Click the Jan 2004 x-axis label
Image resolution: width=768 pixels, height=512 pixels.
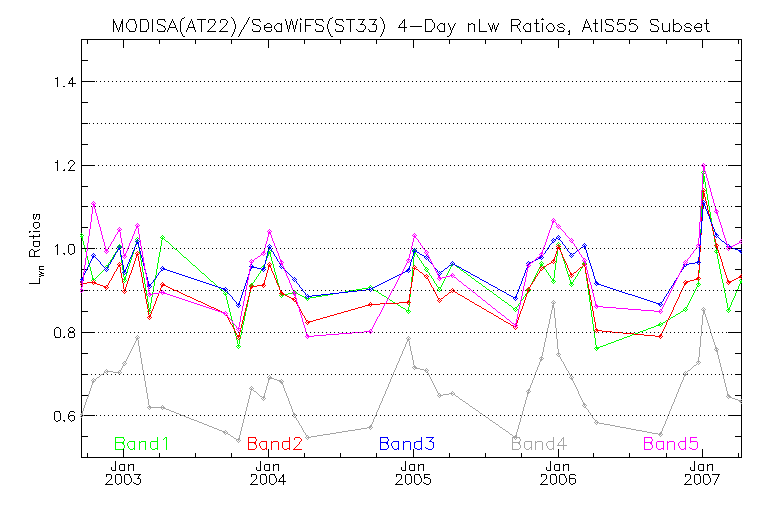coord(268,473)
